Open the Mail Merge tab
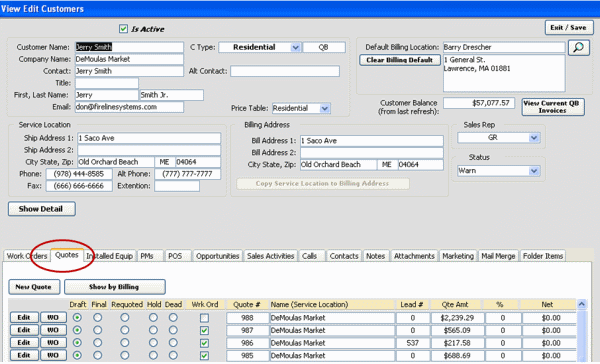The image size is (600, 364). pos(498,256)
